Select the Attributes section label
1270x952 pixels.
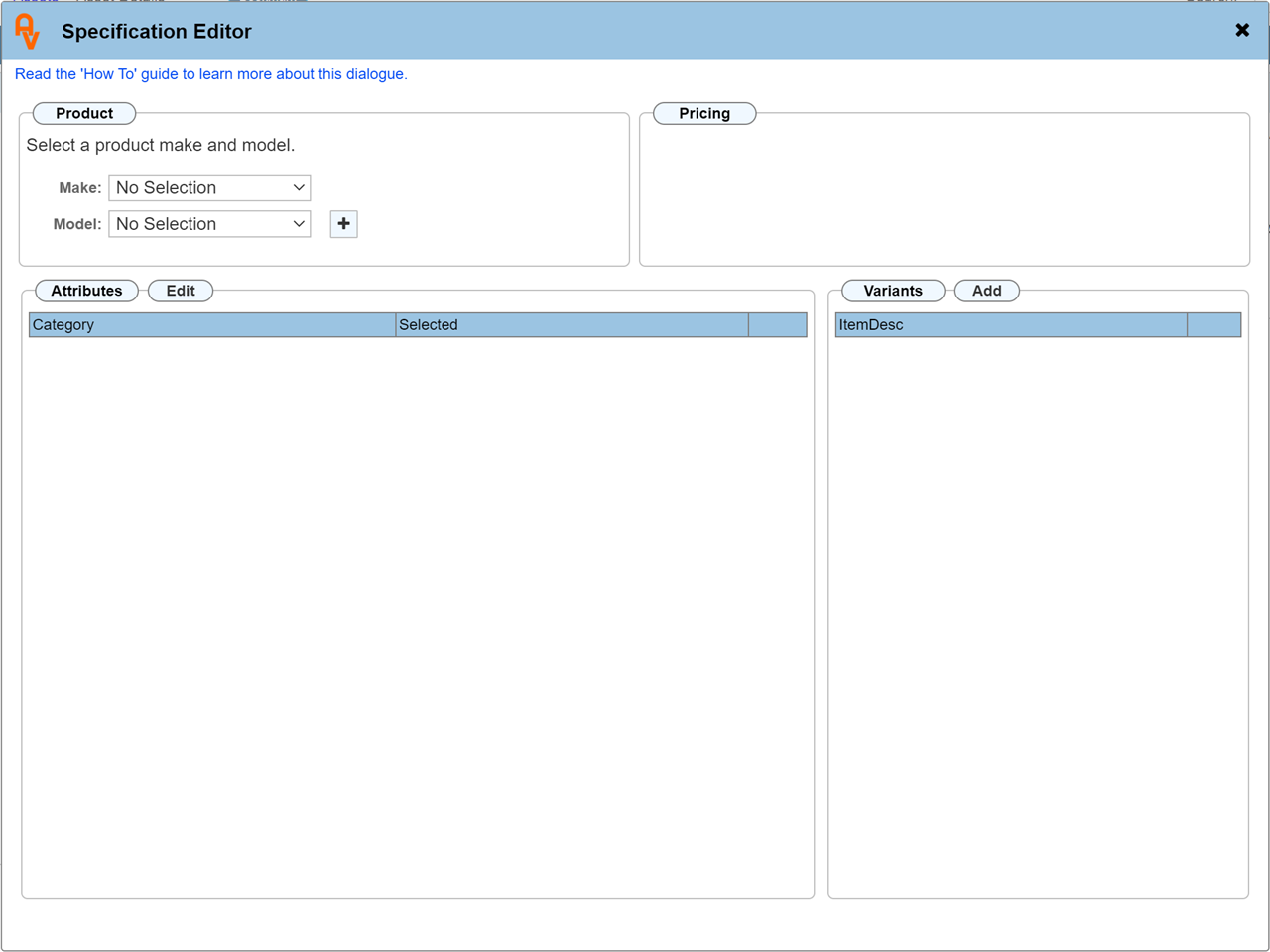pyautogui.click(x=86, y=291)
